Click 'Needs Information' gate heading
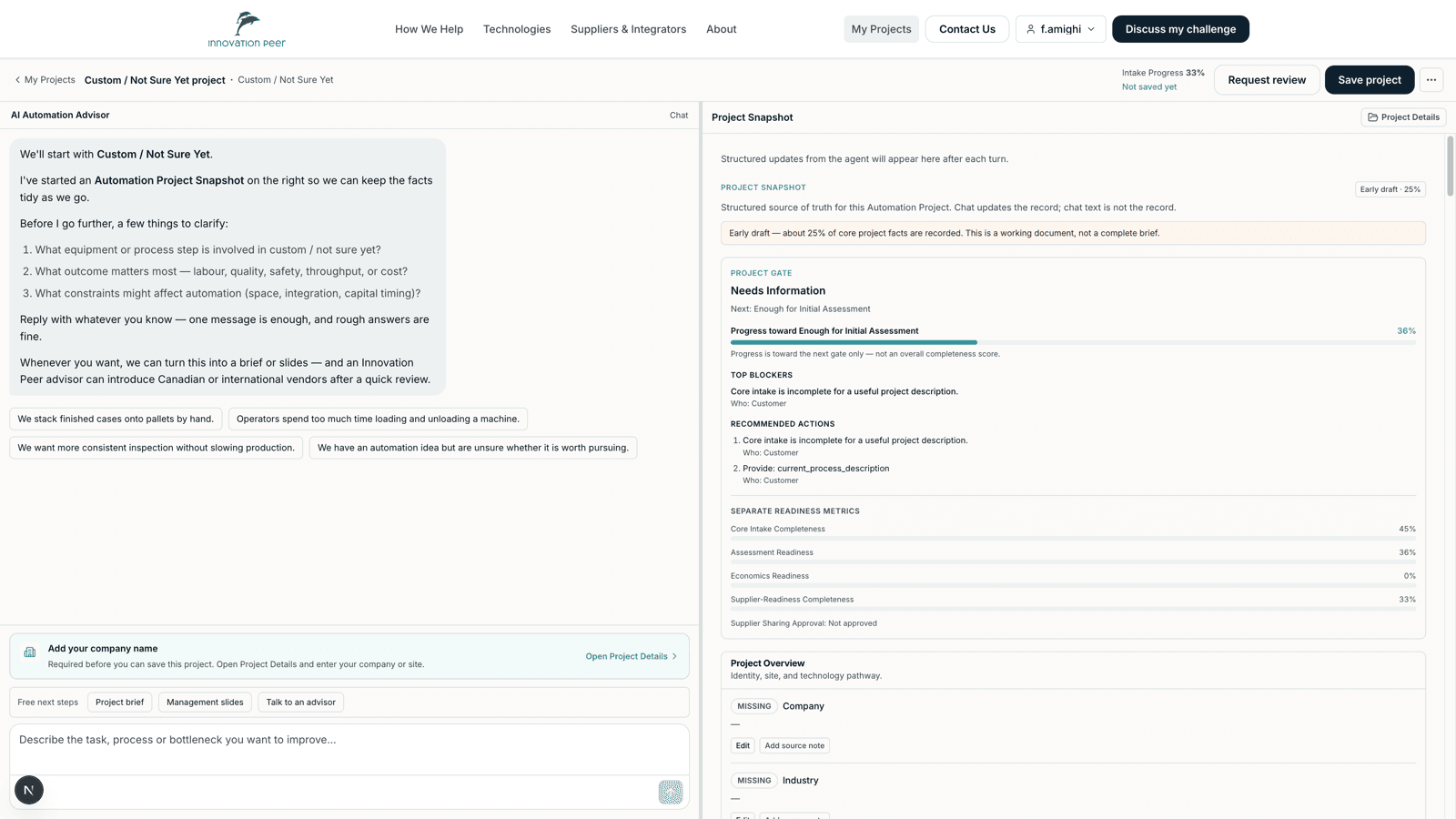1456x819 pixels. coord(778,291)
